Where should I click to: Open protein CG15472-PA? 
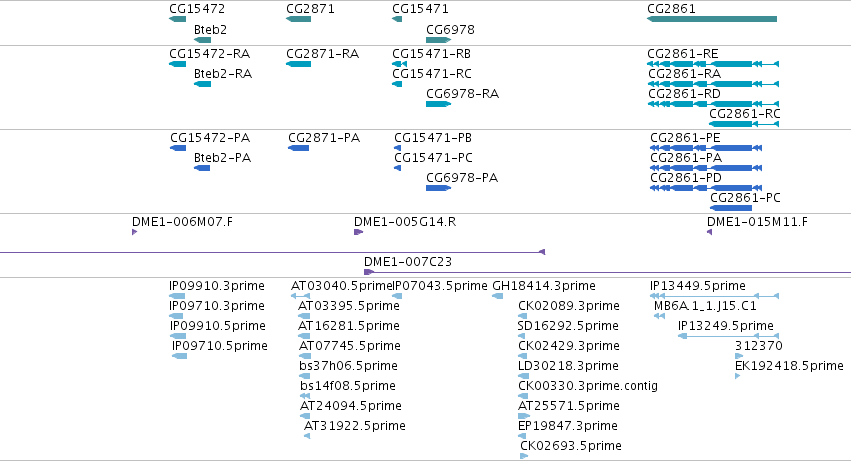[210, 138]
